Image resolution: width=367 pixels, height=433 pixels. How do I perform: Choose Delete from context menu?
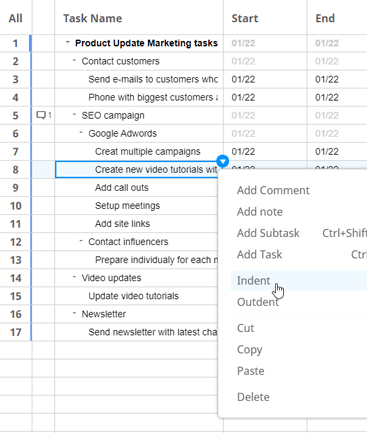253,397
